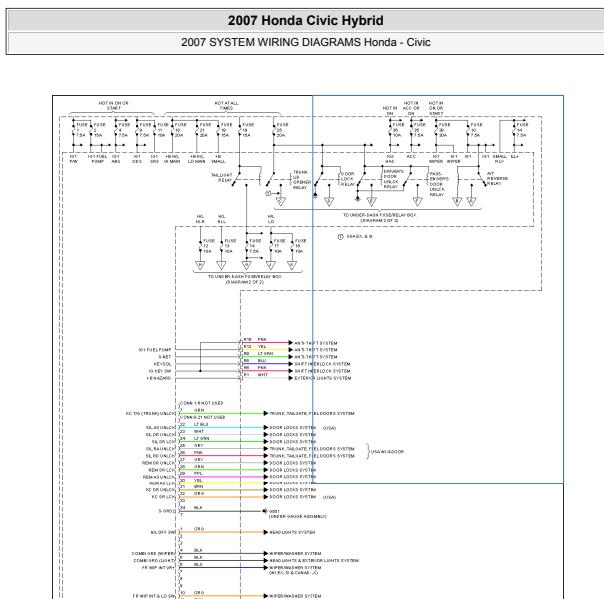This screenshot has width=604, height=599.
Task: Select the 'COMBI GND (LIGHT)' input label
Action: (154, 561)
